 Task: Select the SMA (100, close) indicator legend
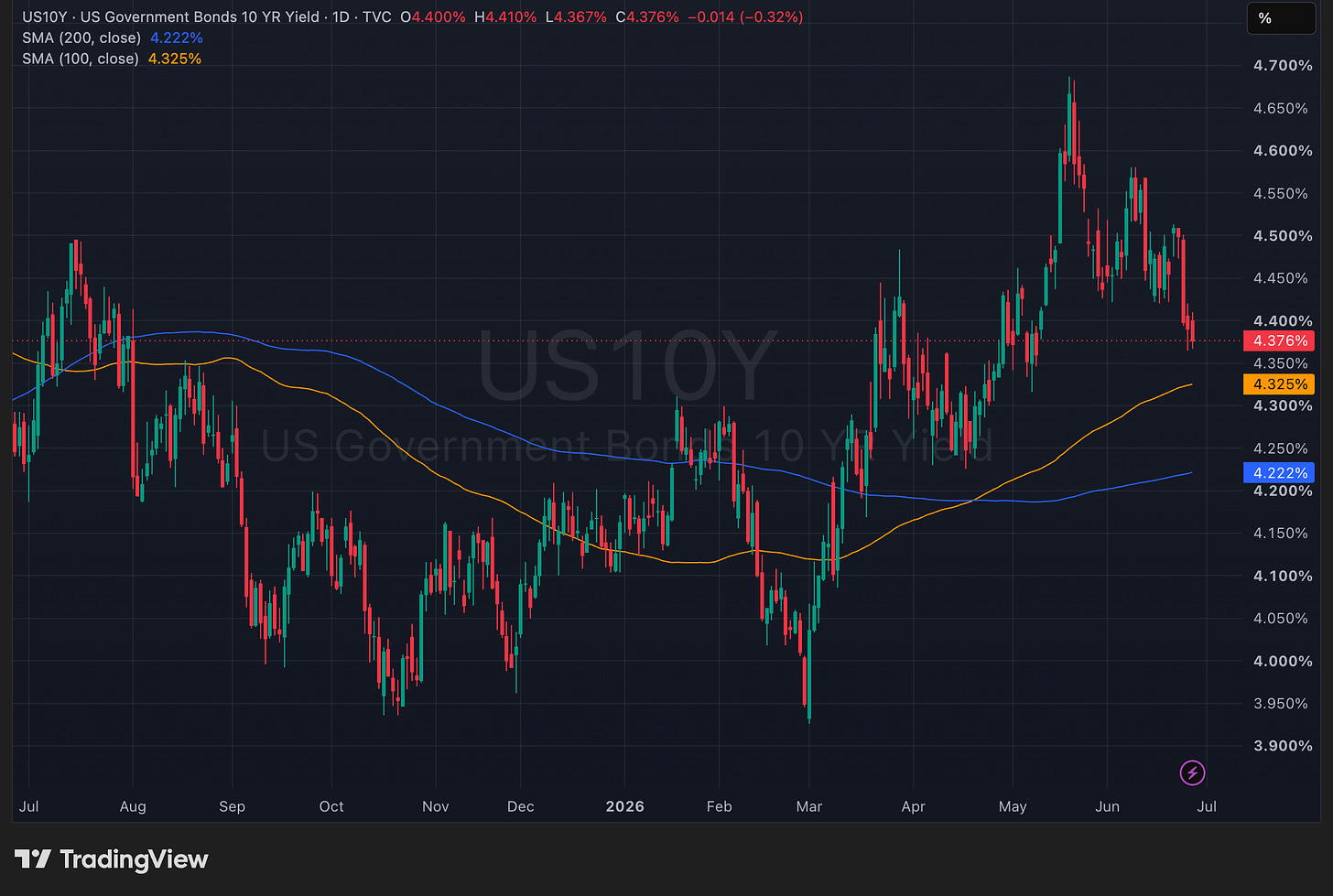81,59
